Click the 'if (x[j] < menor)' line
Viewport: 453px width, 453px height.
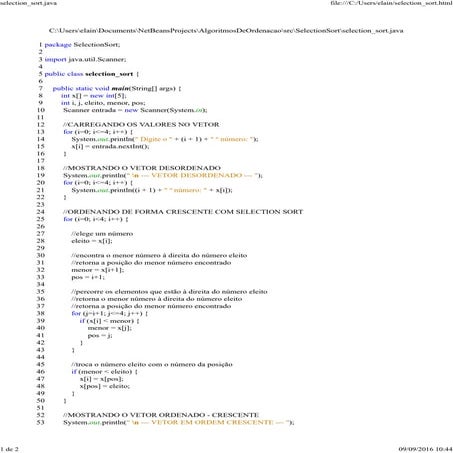(x=109, y=321)
